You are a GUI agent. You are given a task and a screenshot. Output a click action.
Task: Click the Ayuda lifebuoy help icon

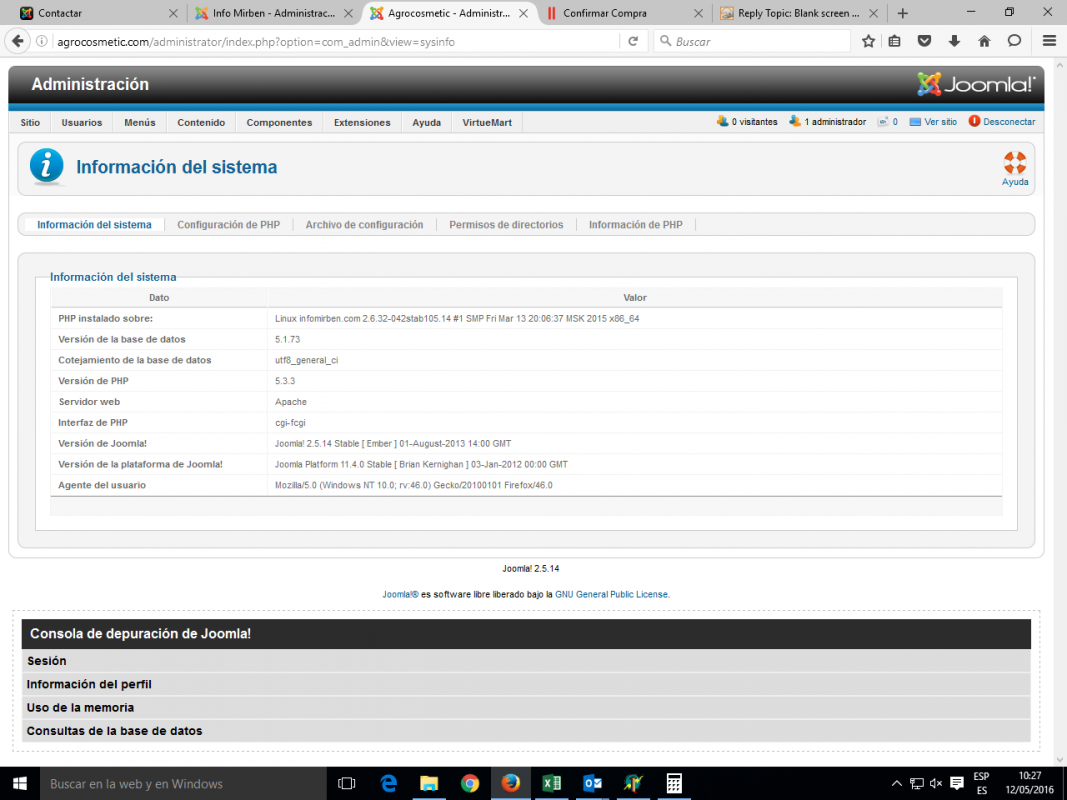(1014, 162)
